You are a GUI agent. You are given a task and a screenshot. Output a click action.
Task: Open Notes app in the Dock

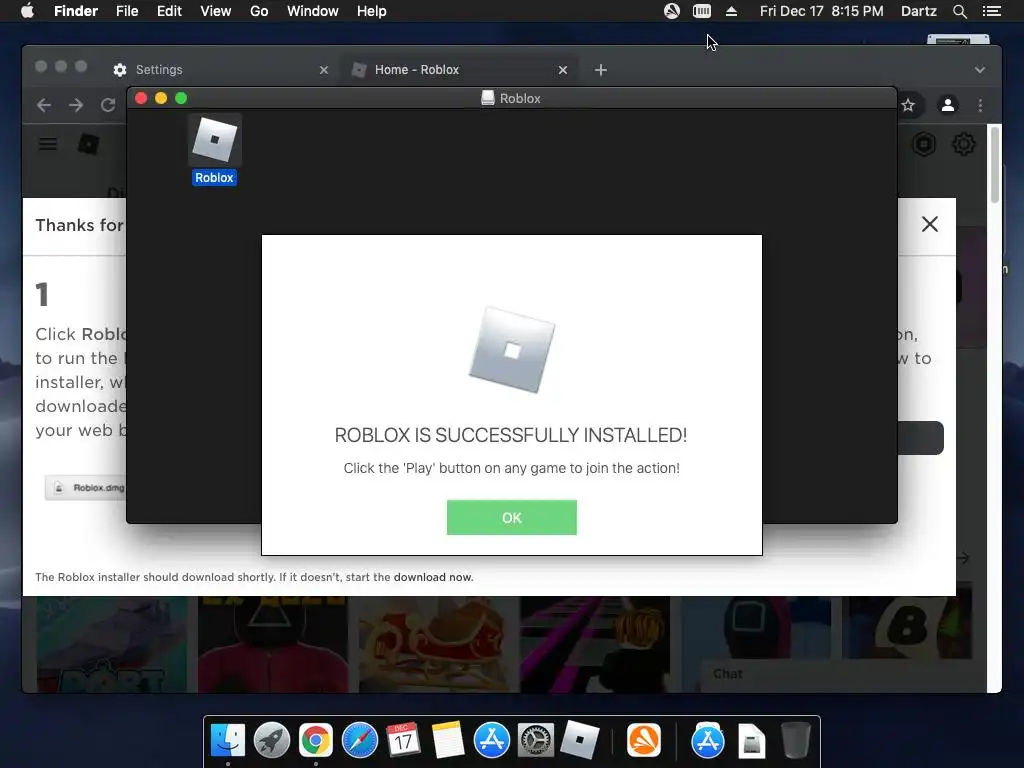pyautogui.click(x=447, y=740)
